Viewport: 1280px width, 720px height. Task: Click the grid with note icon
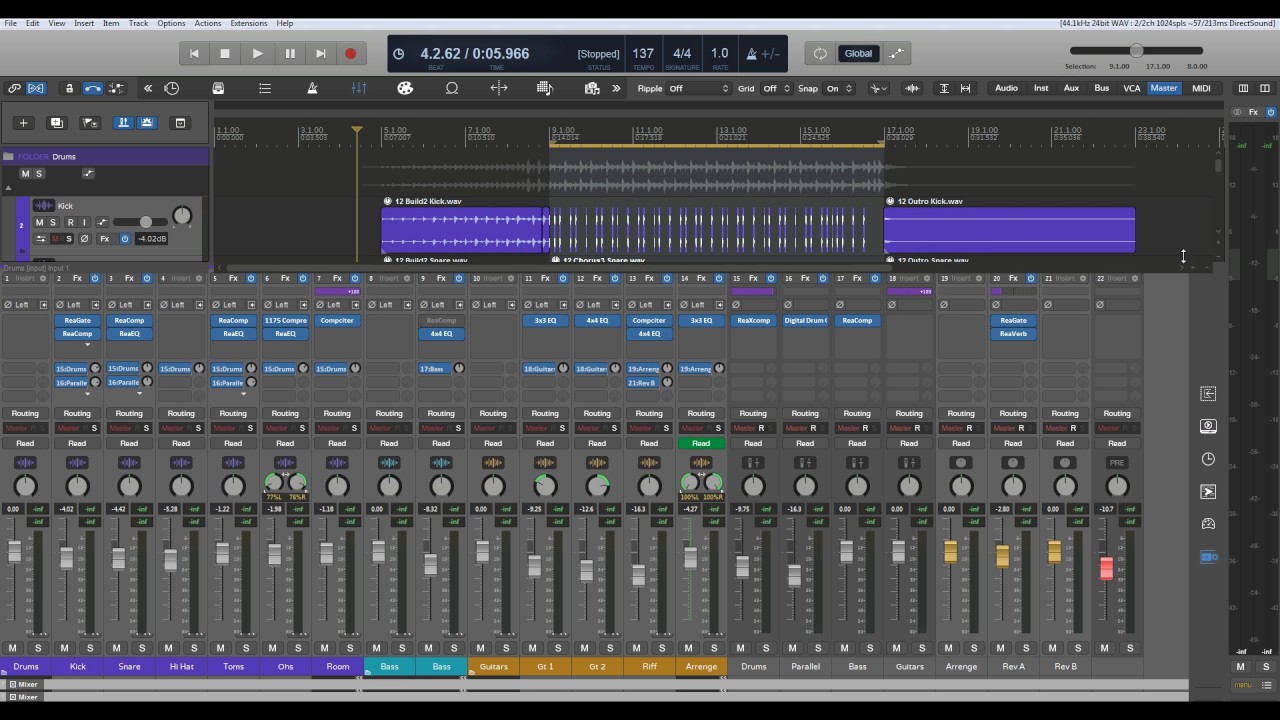(545, 88)
